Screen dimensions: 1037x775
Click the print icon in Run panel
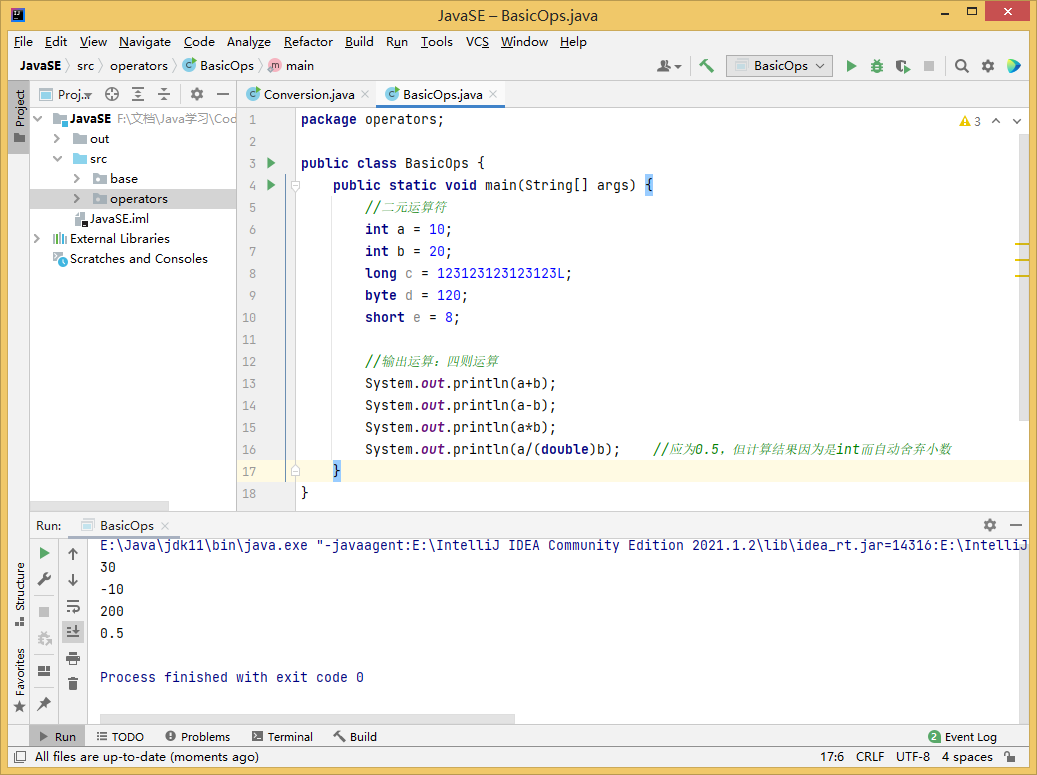coord(73,658)
